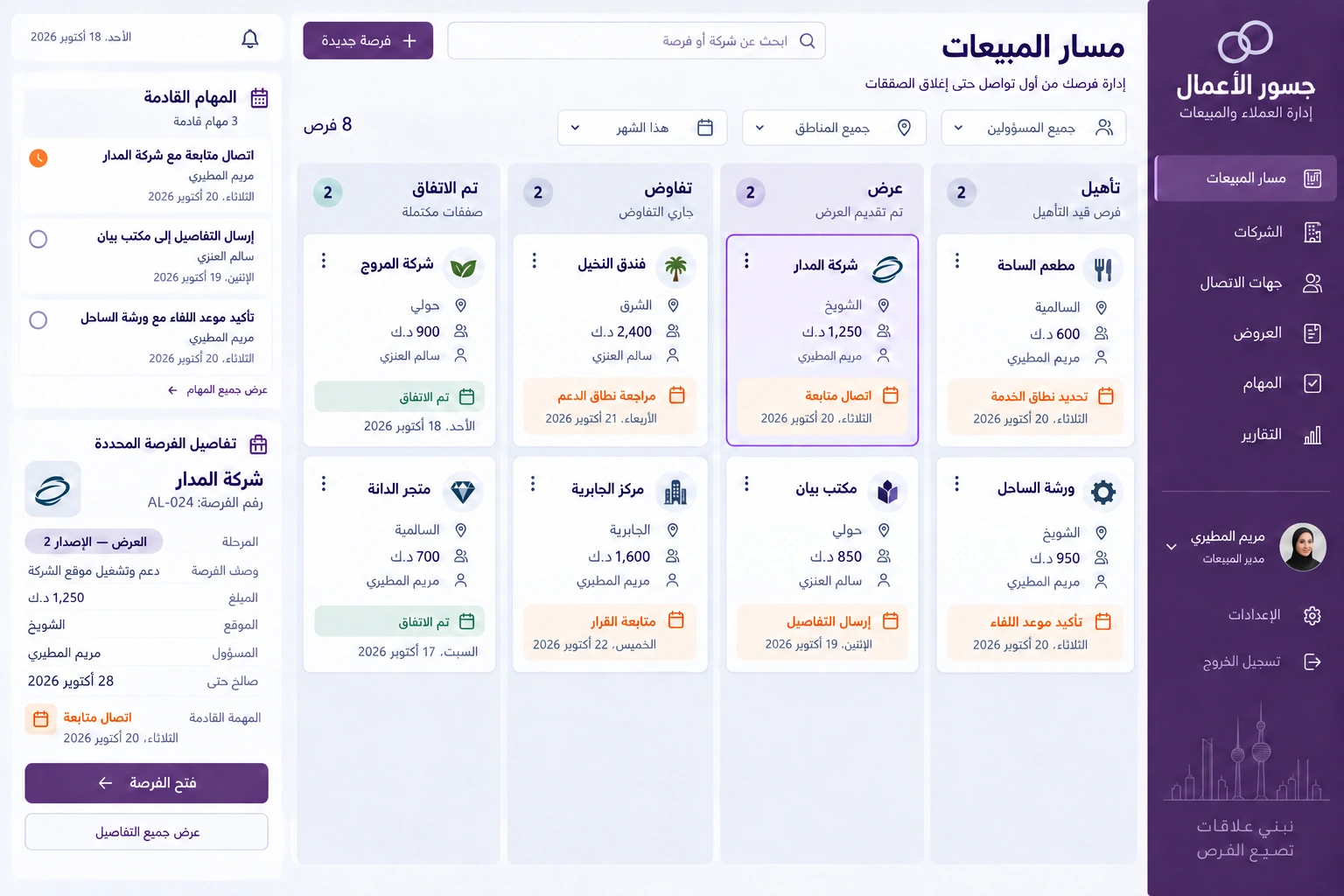Click the عرض جميع المهام link

(218, 390)
